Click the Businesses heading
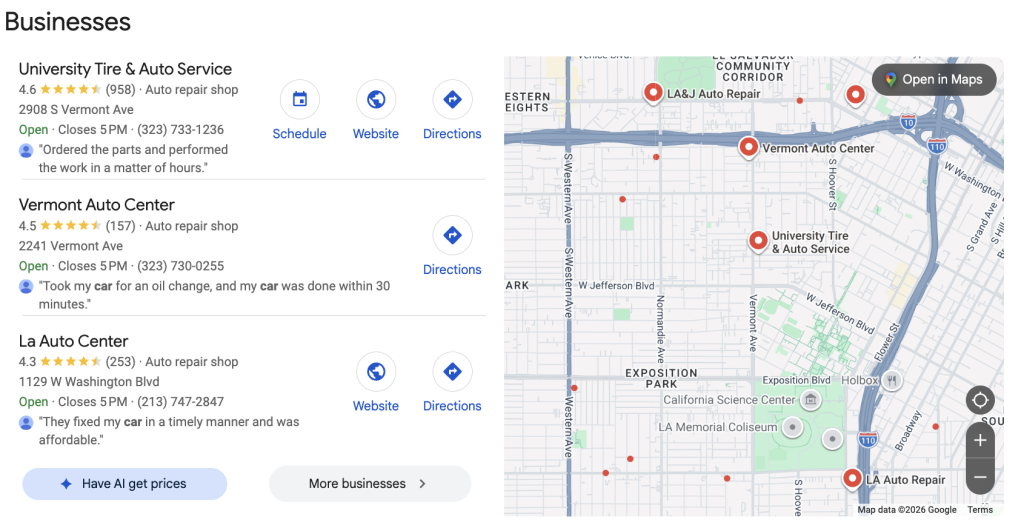 (x=67, y=22)
